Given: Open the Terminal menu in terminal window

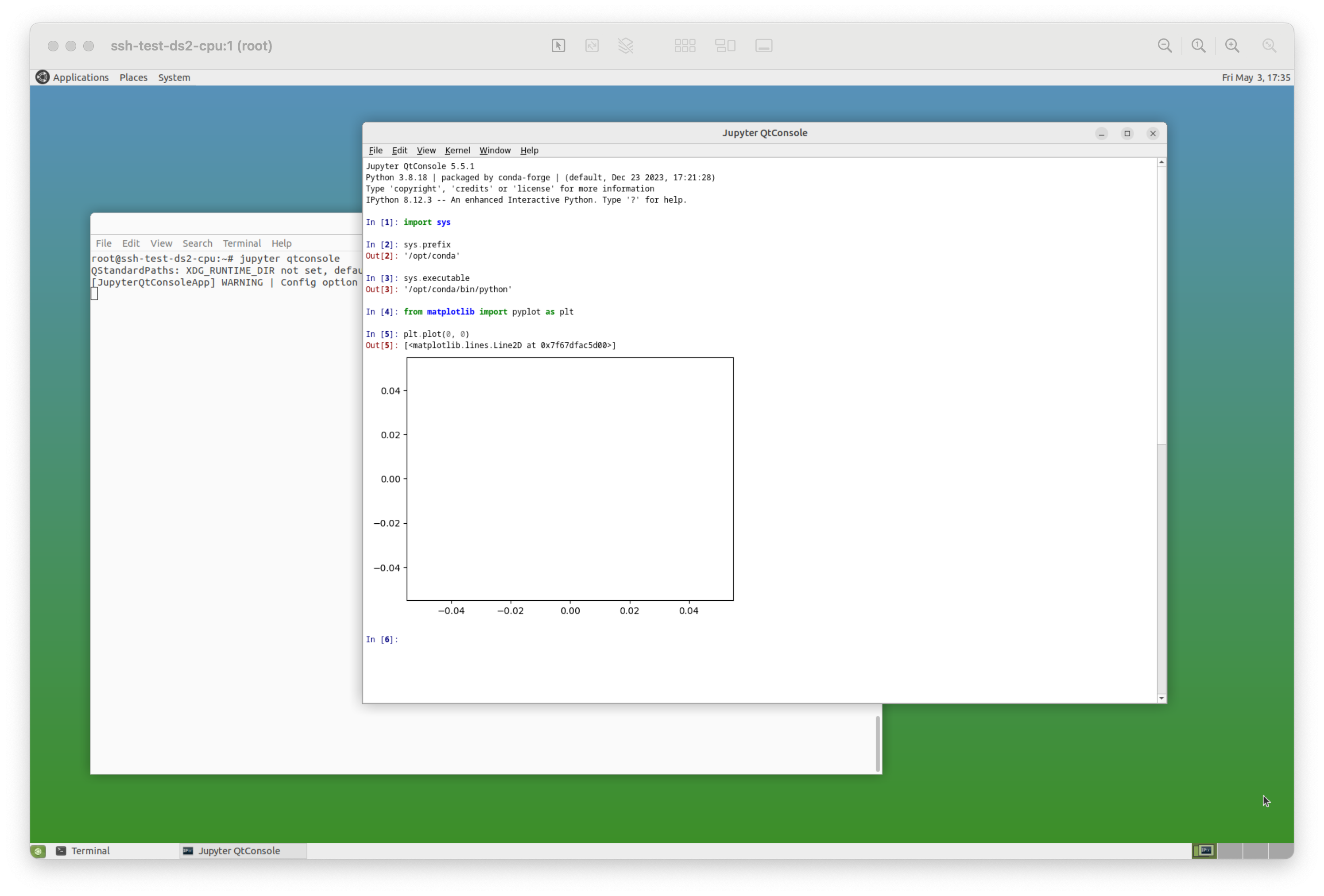Looking at the screenshot, I should (x=242, y=243).
